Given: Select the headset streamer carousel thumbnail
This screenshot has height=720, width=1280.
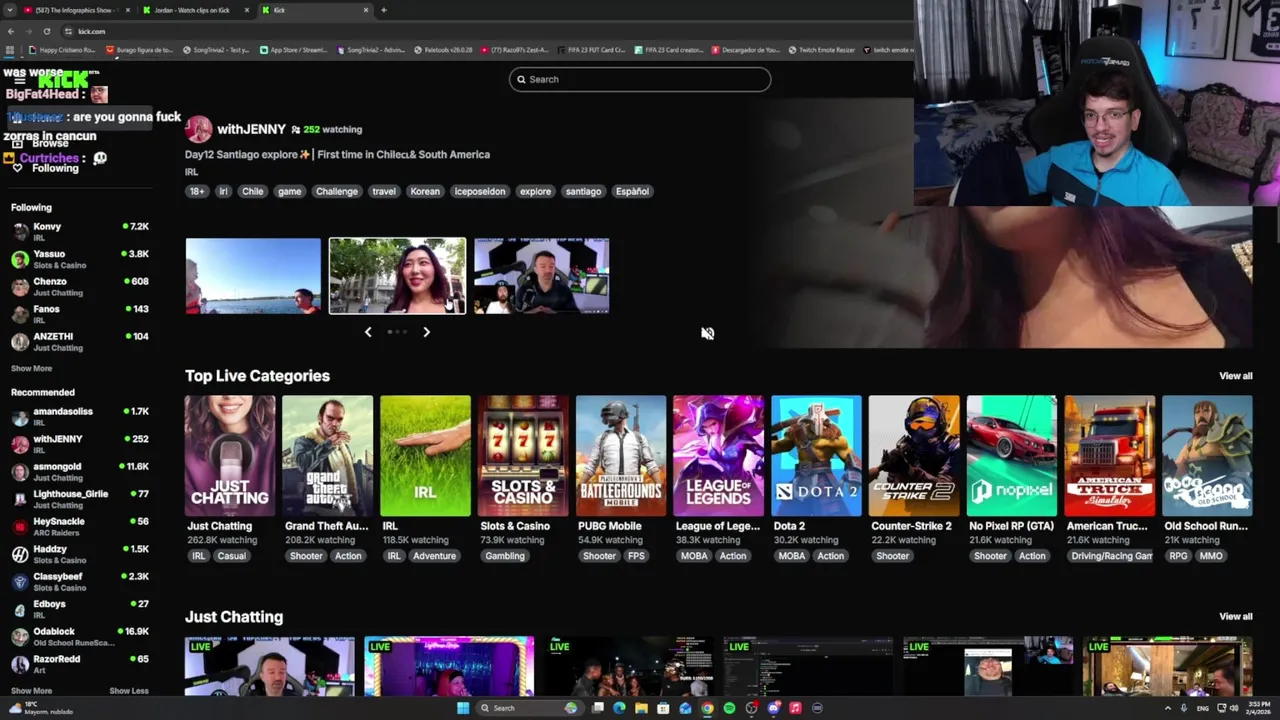Looking at the screenshot, I should click(541, 276).
